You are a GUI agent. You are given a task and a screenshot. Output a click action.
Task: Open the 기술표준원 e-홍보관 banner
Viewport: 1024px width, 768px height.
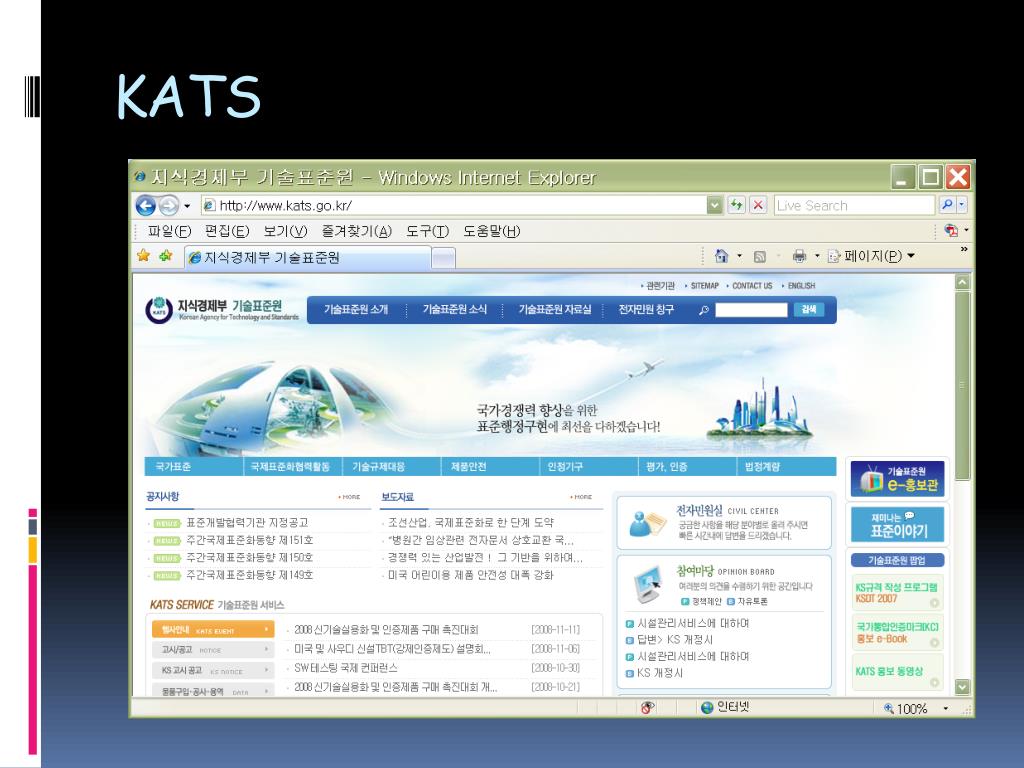click(897, 479)
